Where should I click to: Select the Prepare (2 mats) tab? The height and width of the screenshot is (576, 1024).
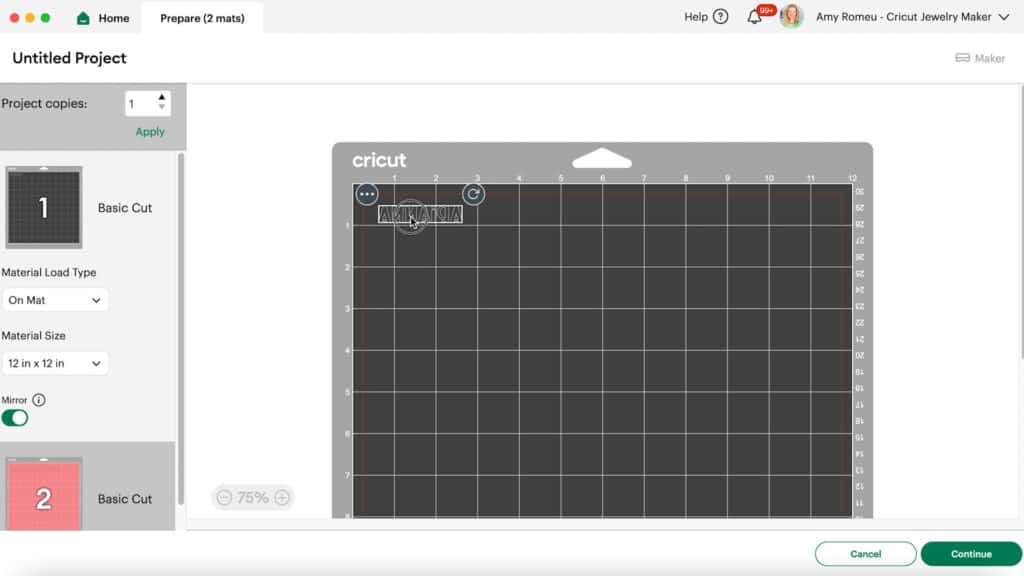[202, 18]
